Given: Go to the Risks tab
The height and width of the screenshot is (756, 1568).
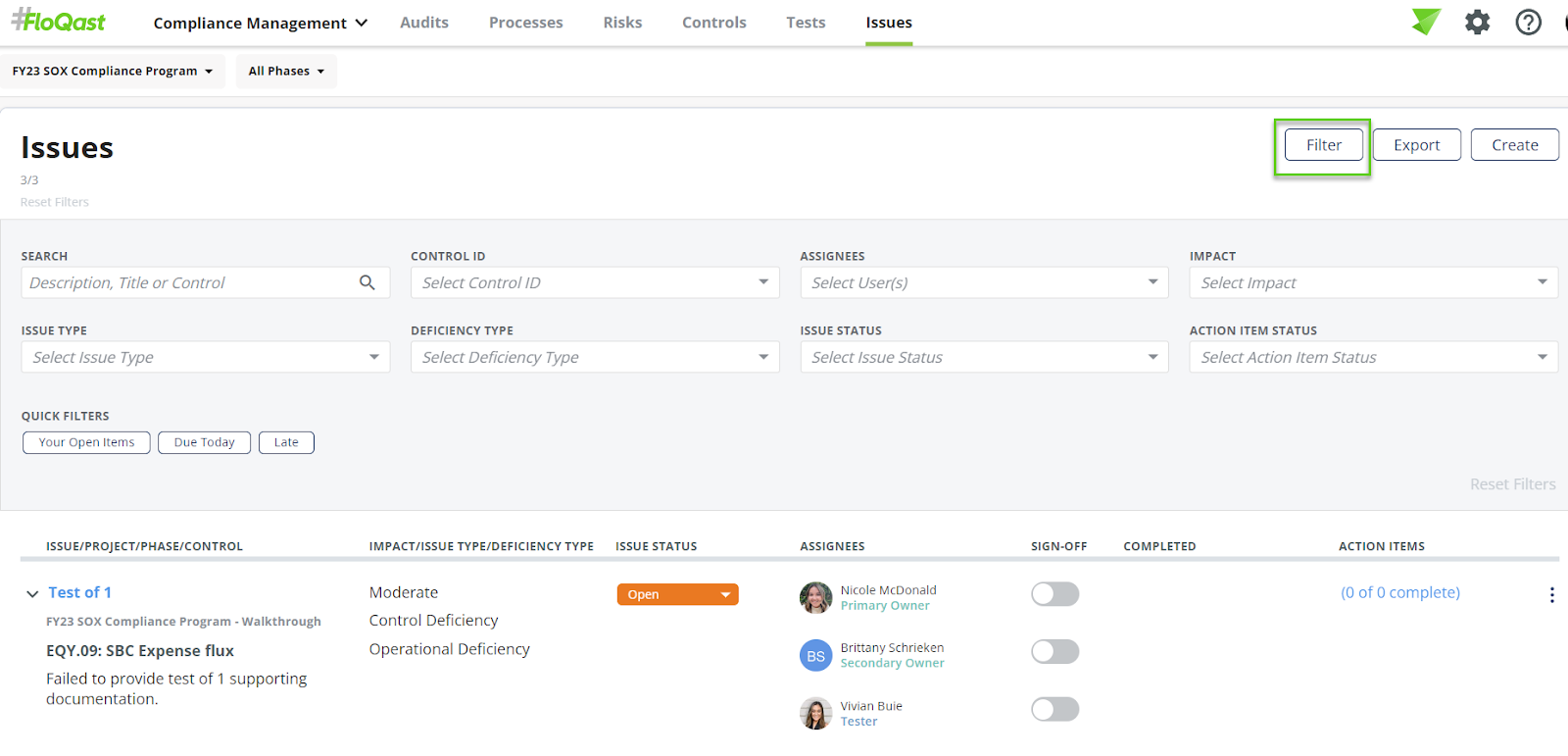Looking at the screenshot, I should click(x=622, y=23).
